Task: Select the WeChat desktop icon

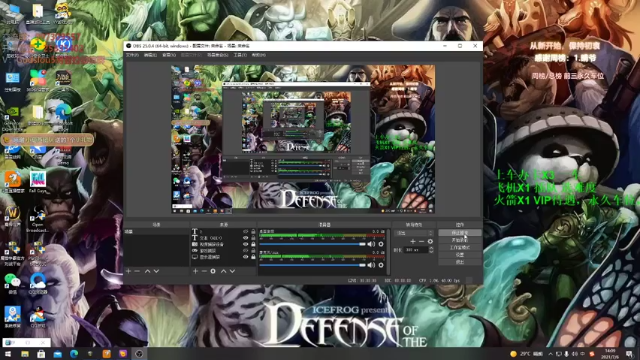Action: 13,284
